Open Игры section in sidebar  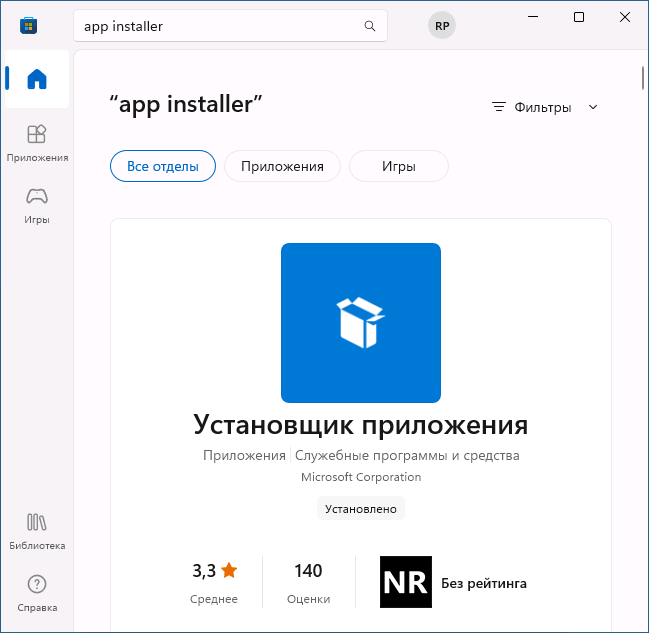point(37,205)
